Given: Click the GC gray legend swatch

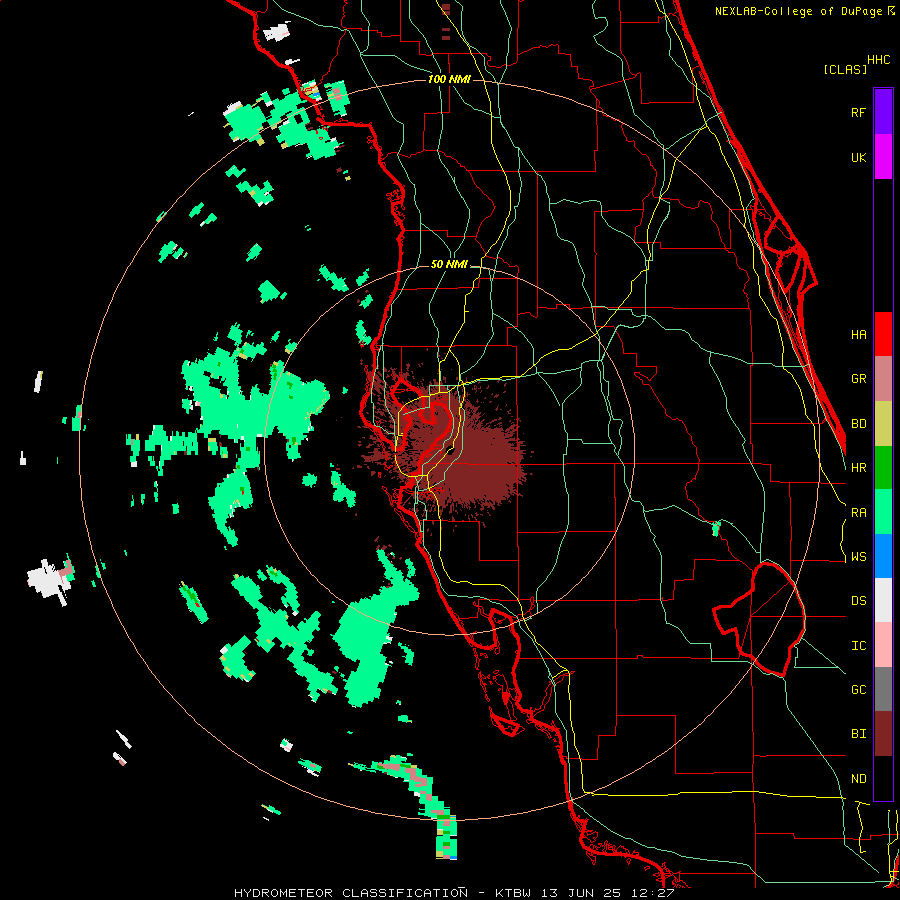Looking at the screenshot, I should [x=883, y=689].
